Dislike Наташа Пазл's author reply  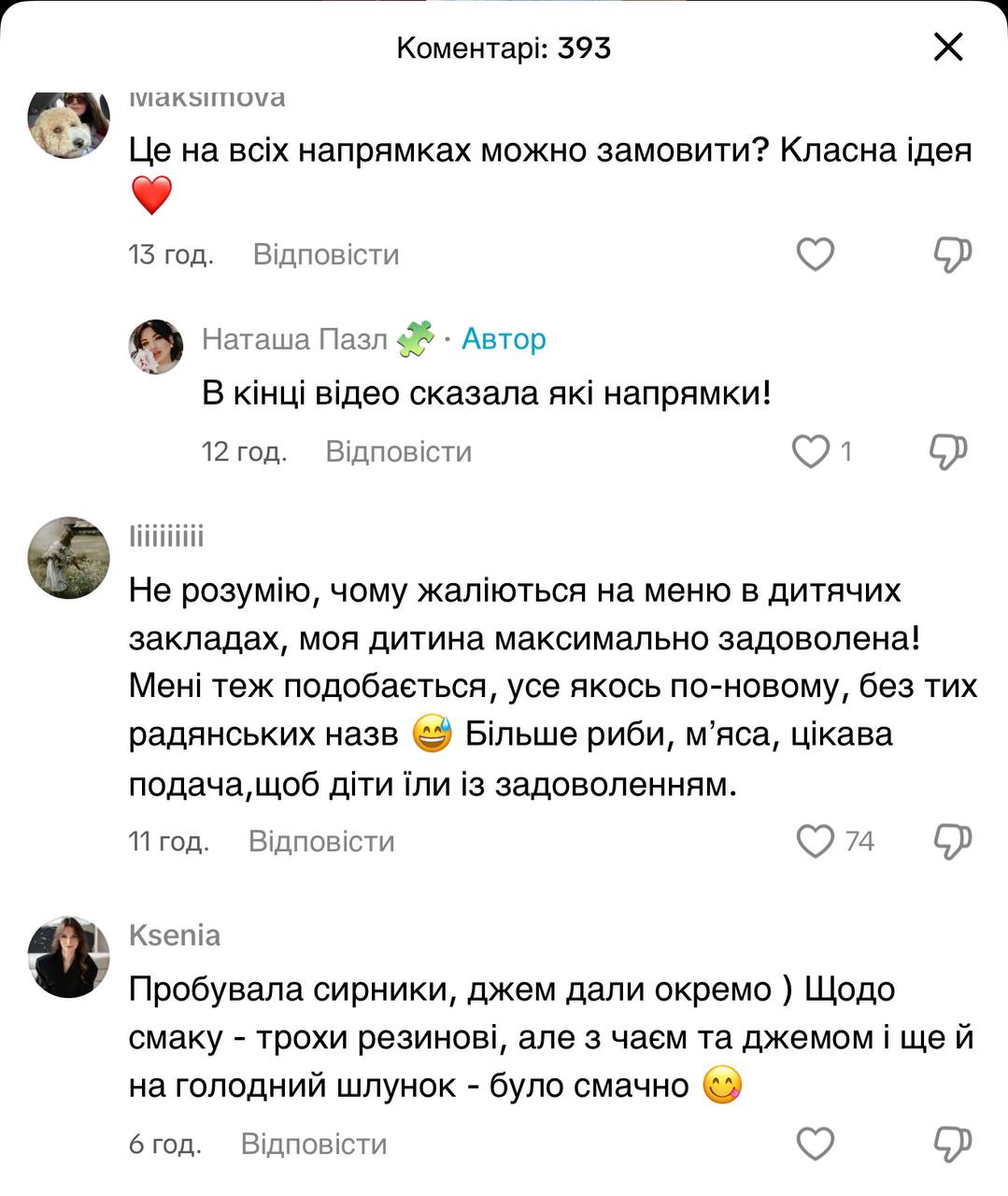[x=947, y=451]
